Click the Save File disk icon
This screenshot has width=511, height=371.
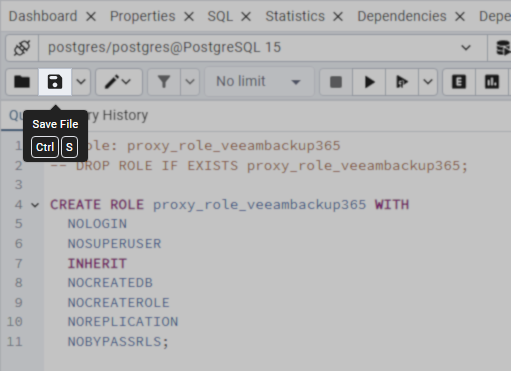click(55, 82)
